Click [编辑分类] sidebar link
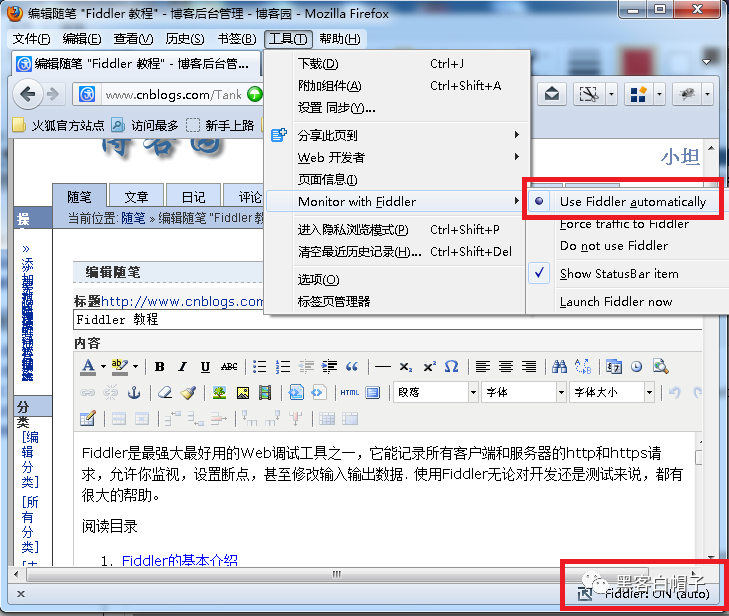Image resolution: width=729 pixels, height=616 pixels. point(30,459)
